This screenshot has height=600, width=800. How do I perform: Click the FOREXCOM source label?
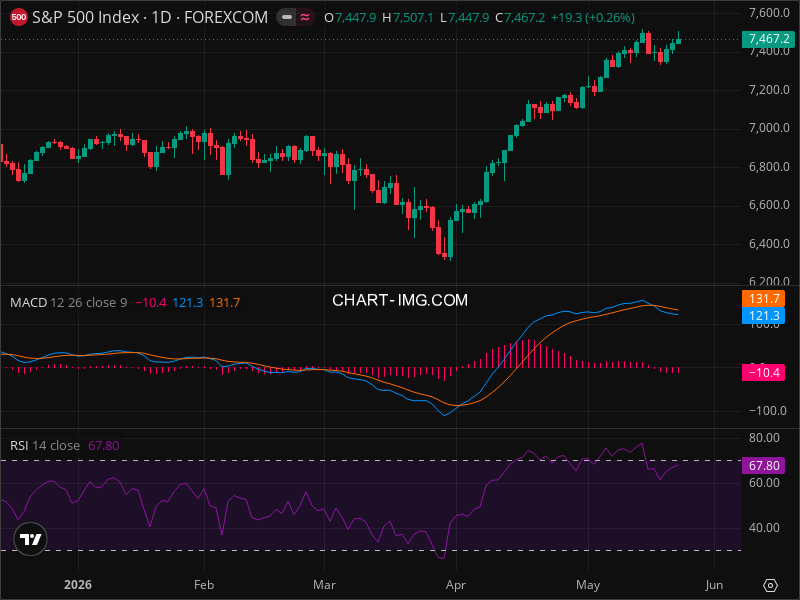click(x=226, y=17)
